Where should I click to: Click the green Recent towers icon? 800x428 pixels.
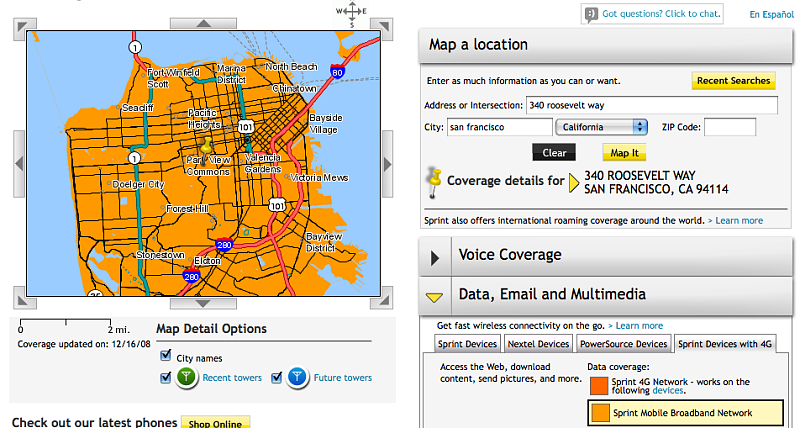(x=187, y=378)
